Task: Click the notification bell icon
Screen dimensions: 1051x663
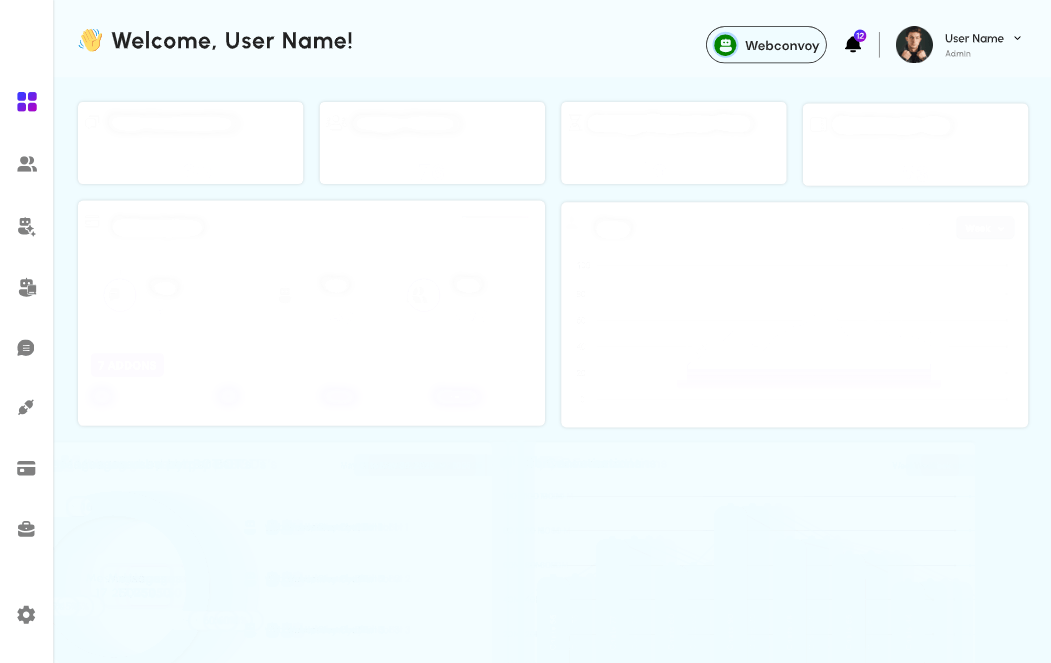Action: pos(852,45)
